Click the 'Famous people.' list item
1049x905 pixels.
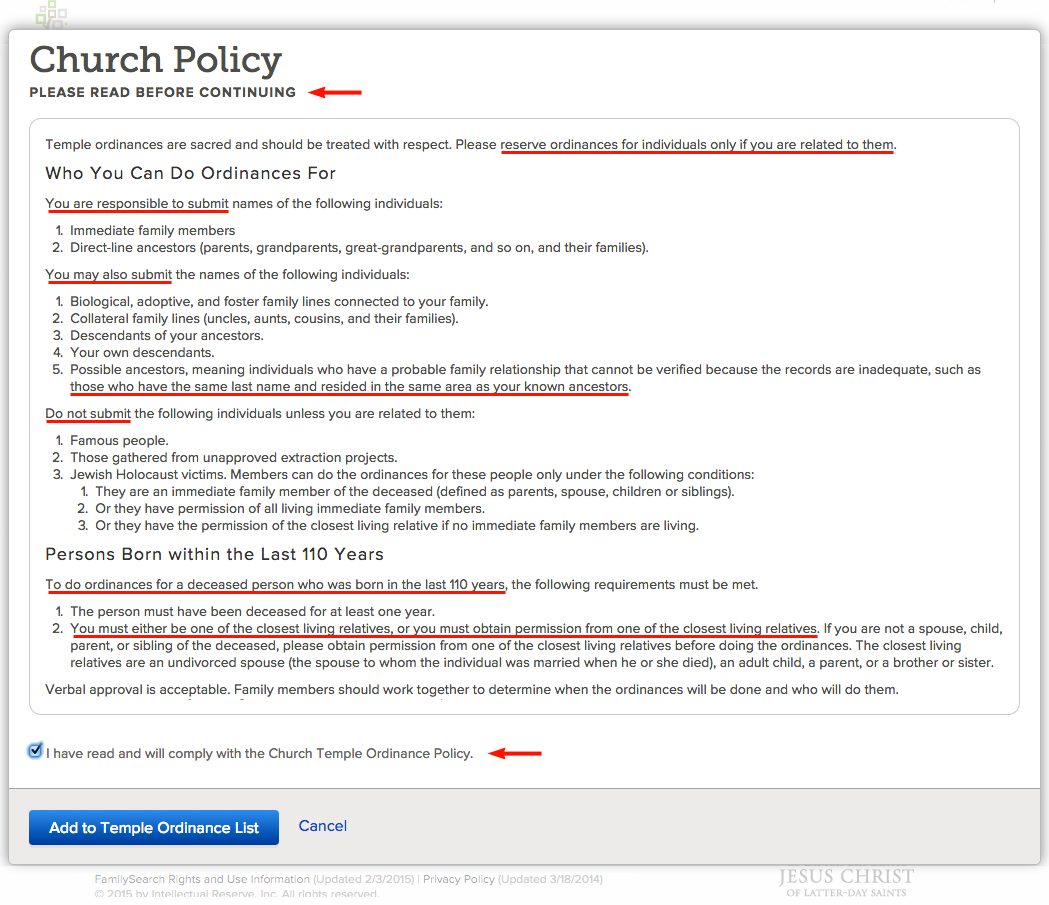[x=119, y=440]
